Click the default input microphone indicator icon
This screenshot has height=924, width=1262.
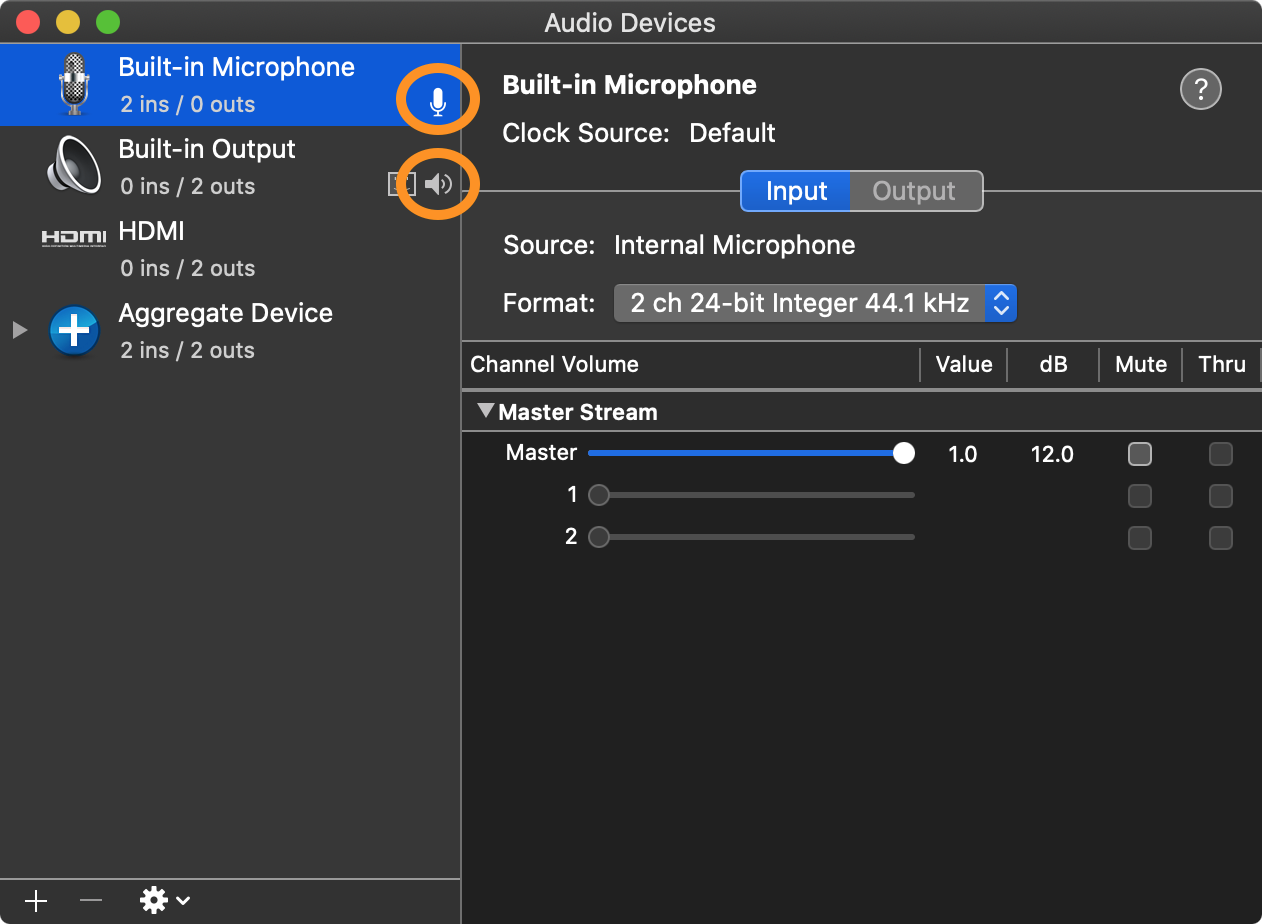click(437, 102)
